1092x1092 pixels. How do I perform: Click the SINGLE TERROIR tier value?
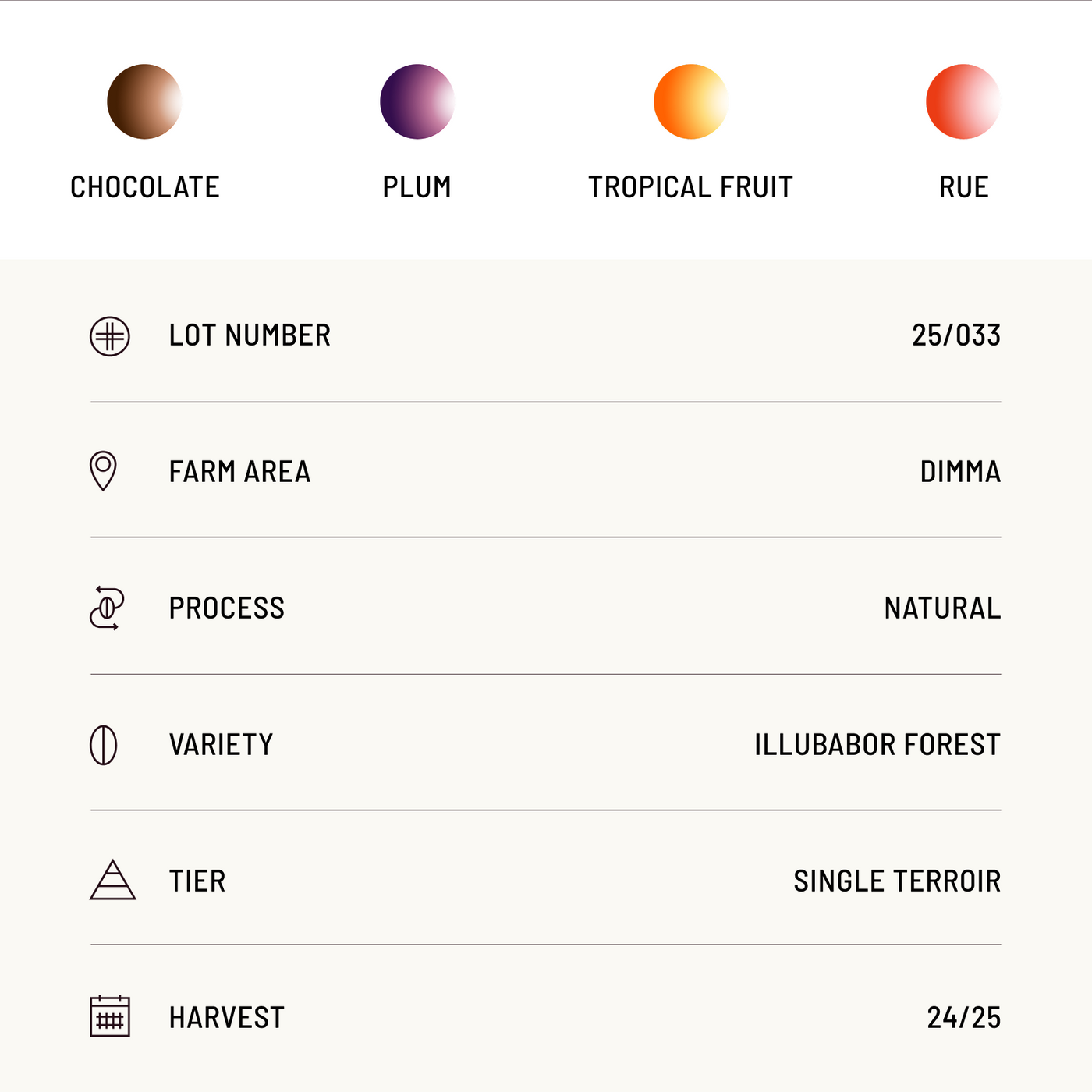(897, 881)
